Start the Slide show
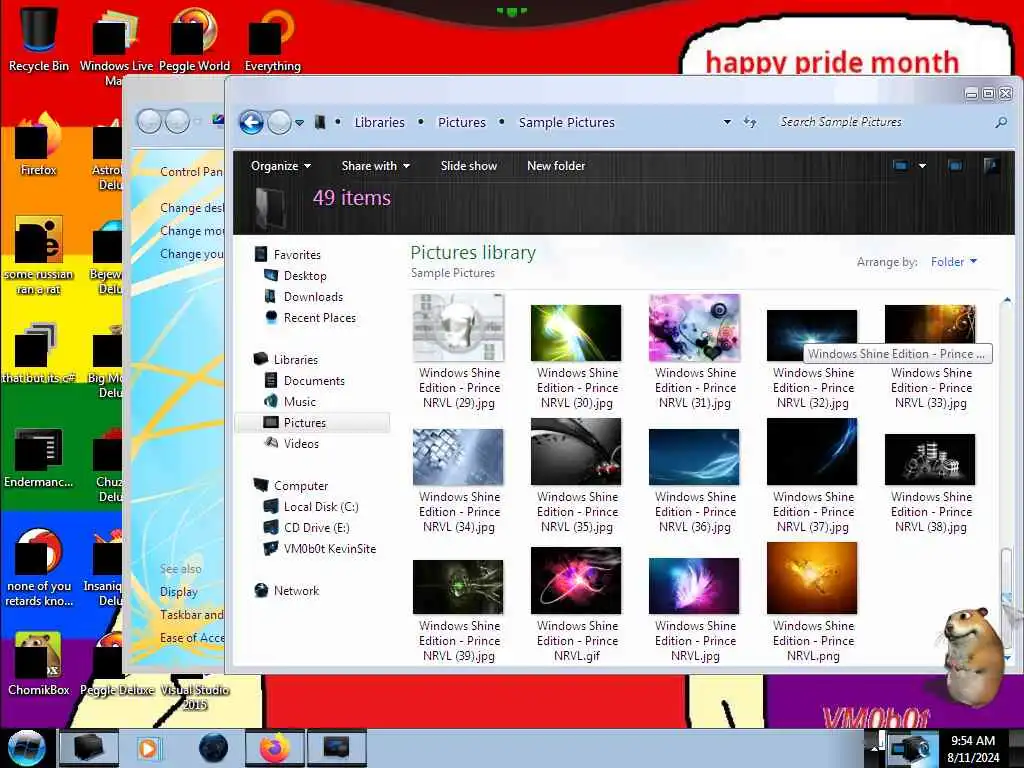This screenshot has height=768, width=1024. [x=469, y=166]
